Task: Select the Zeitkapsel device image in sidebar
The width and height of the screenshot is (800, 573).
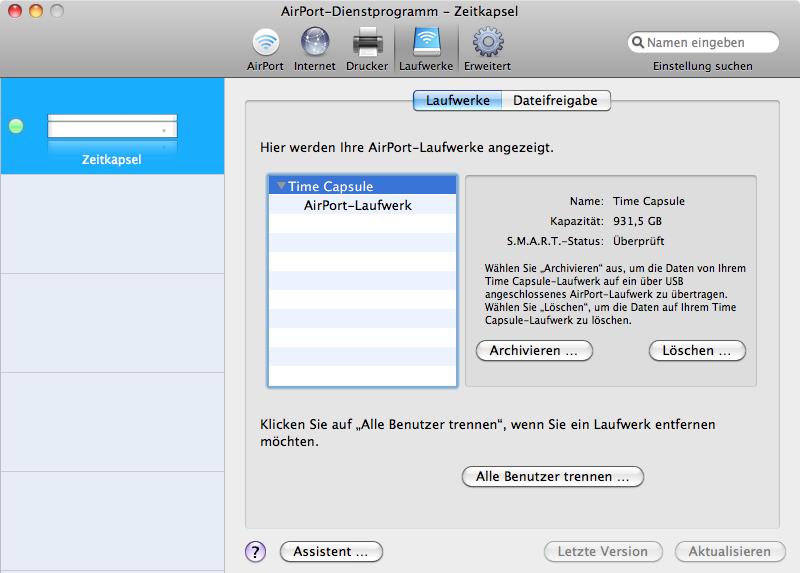Action: pos(112,132)
